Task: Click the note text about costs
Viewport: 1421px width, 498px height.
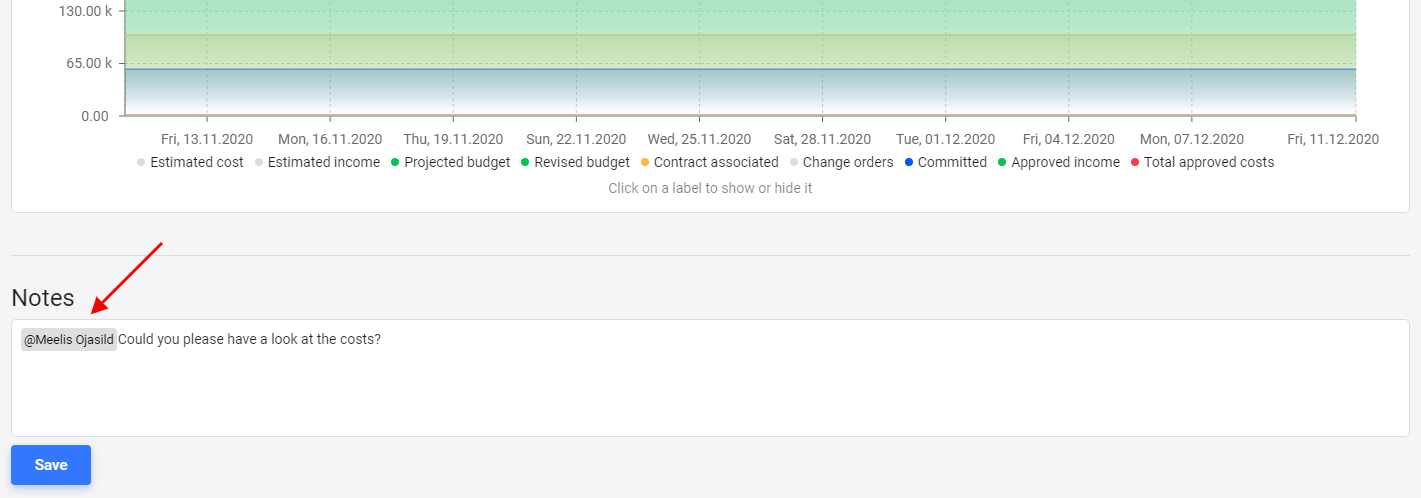Action: pyautogui.click(x=250, y=339)
